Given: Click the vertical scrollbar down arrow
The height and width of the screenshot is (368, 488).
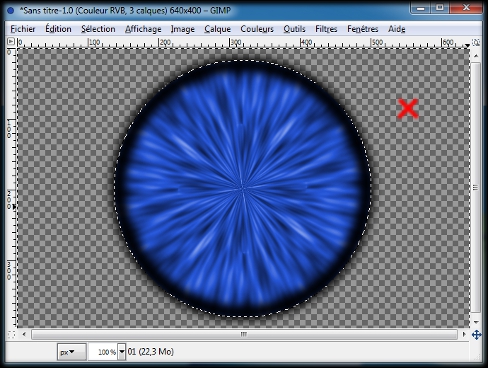Looking at the screenshot, I should 476,322.
